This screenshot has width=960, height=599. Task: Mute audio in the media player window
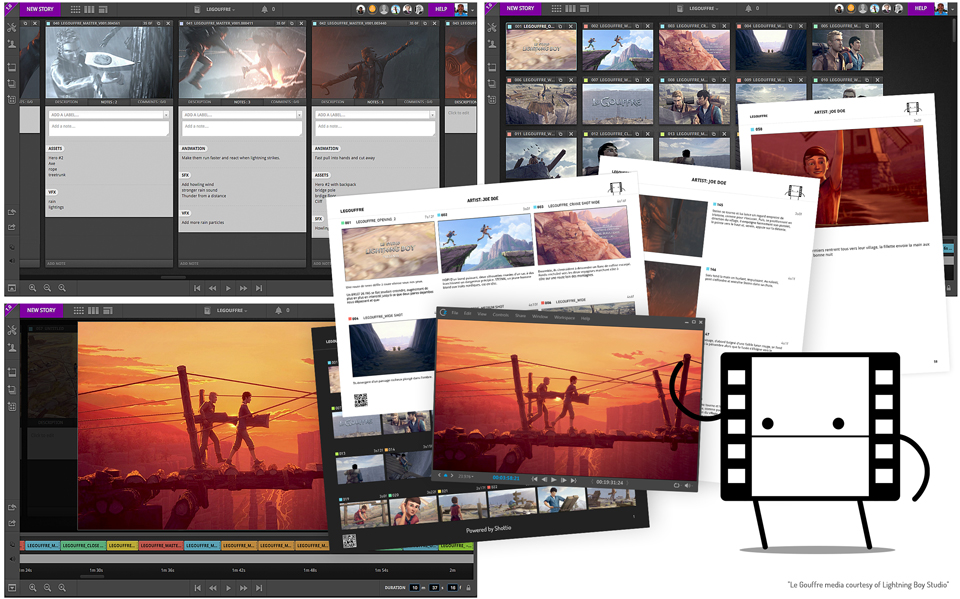click(688, 486)
